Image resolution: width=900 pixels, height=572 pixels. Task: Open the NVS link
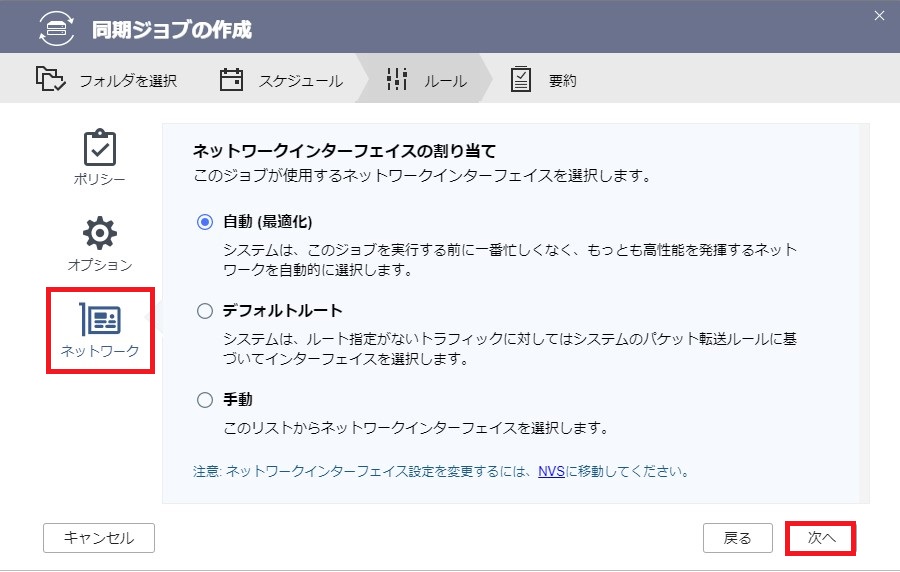552,472
